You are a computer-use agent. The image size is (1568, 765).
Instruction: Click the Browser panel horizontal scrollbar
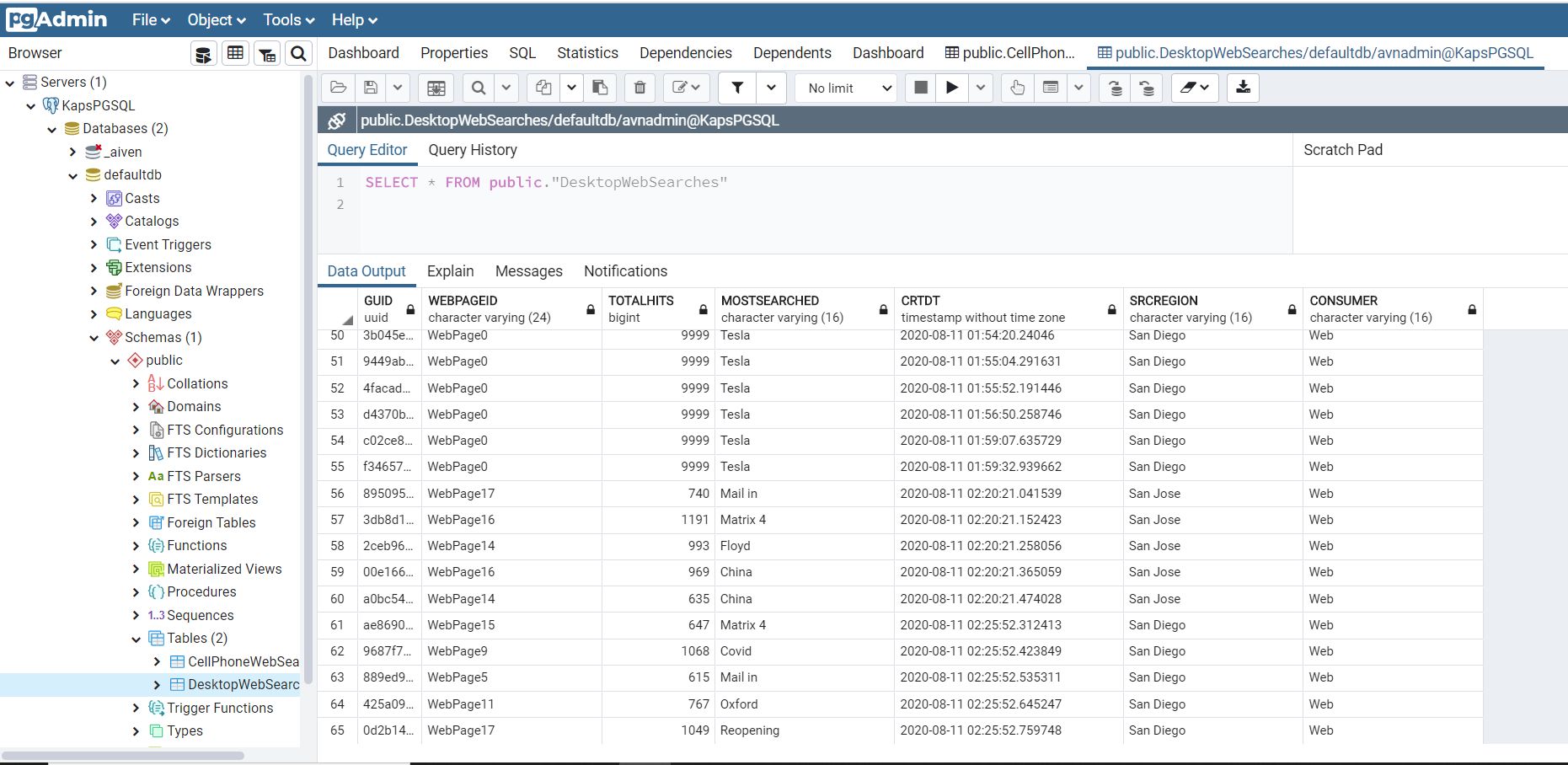click(124, 755)
